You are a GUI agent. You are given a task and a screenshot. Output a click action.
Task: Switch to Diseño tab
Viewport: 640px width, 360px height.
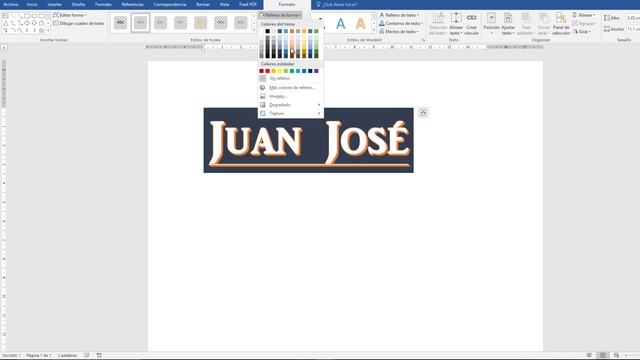point(78,4)
